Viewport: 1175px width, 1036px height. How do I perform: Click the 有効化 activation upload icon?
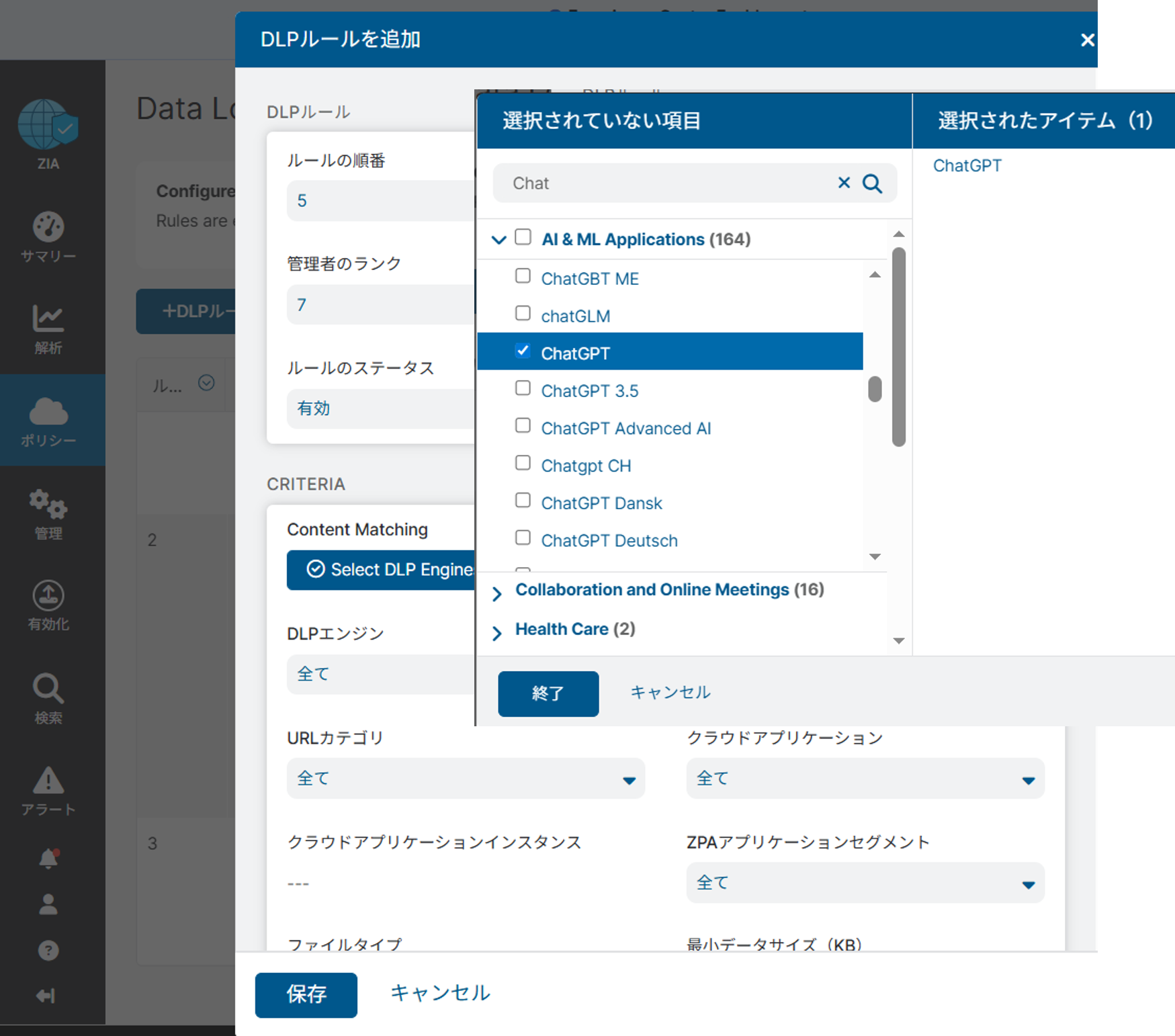pyautogui.click(x=48, y=596)
